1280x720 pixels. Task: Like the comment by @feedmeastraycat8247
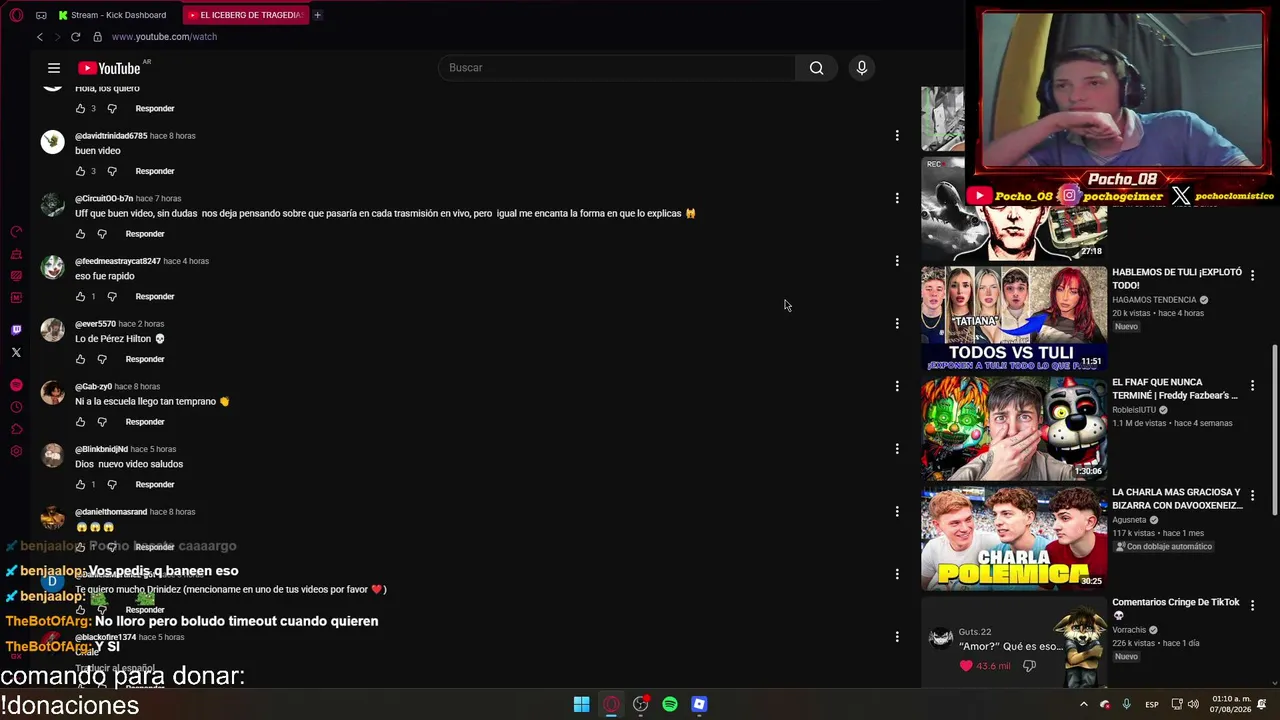81,297
